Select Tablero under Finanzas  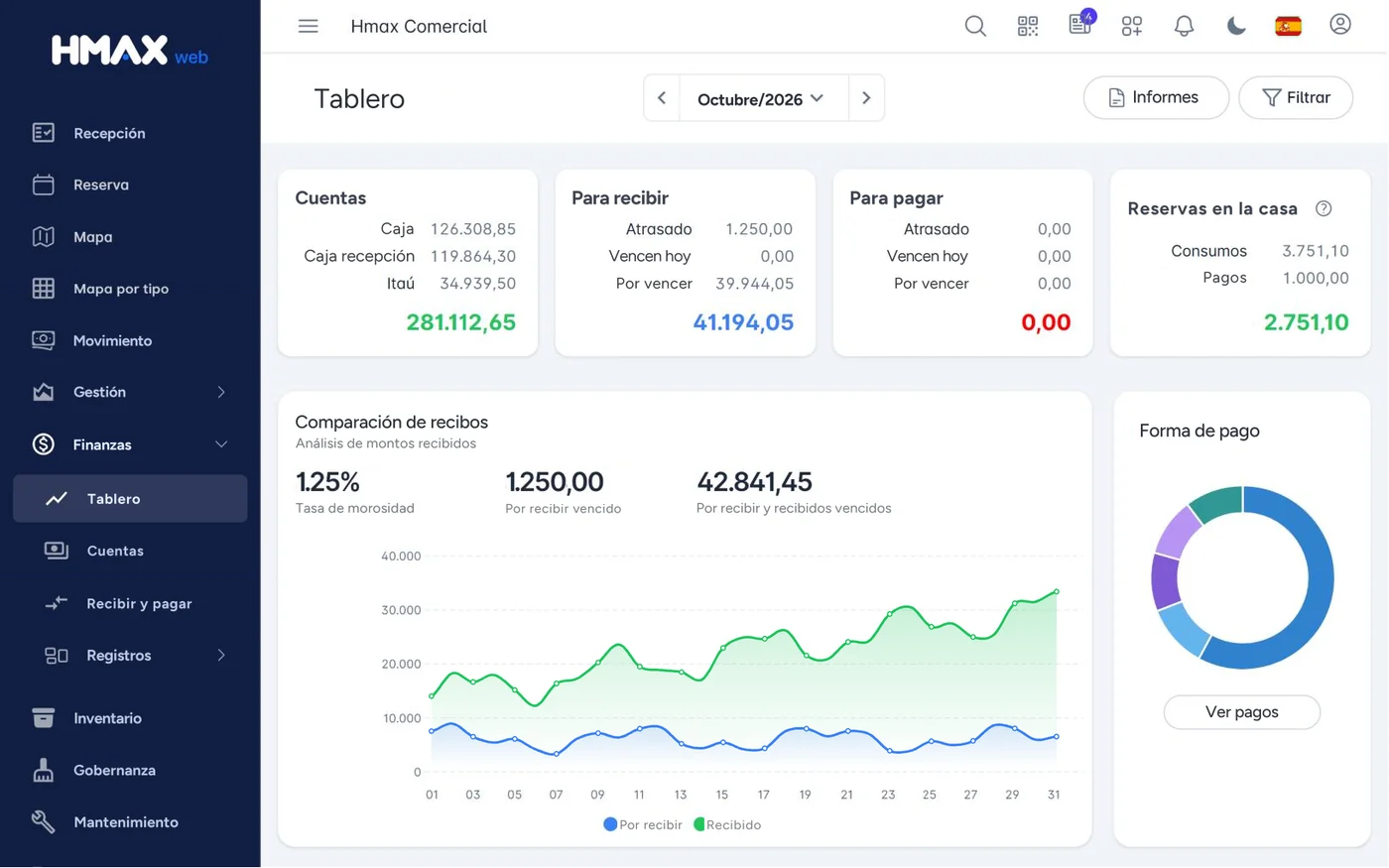130,499
